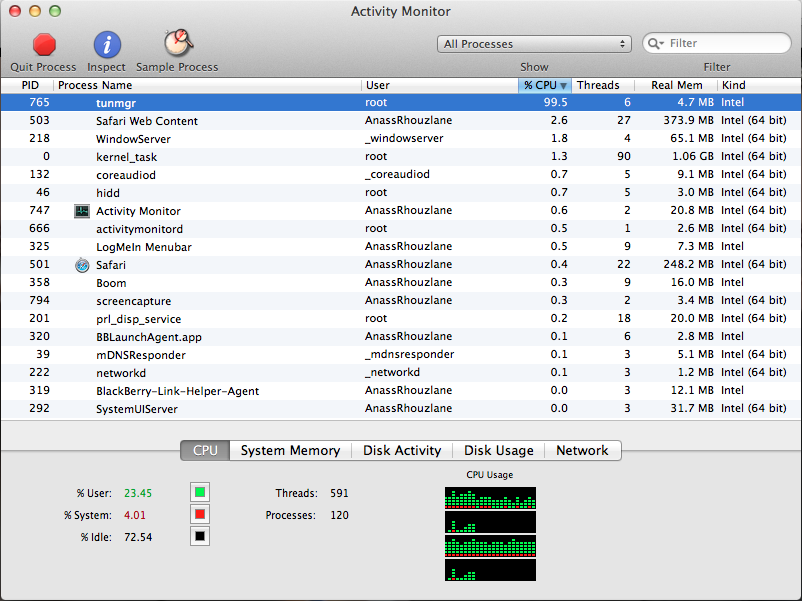Click the green % User color swatch

pyautogui.click(x=200, y=492)
